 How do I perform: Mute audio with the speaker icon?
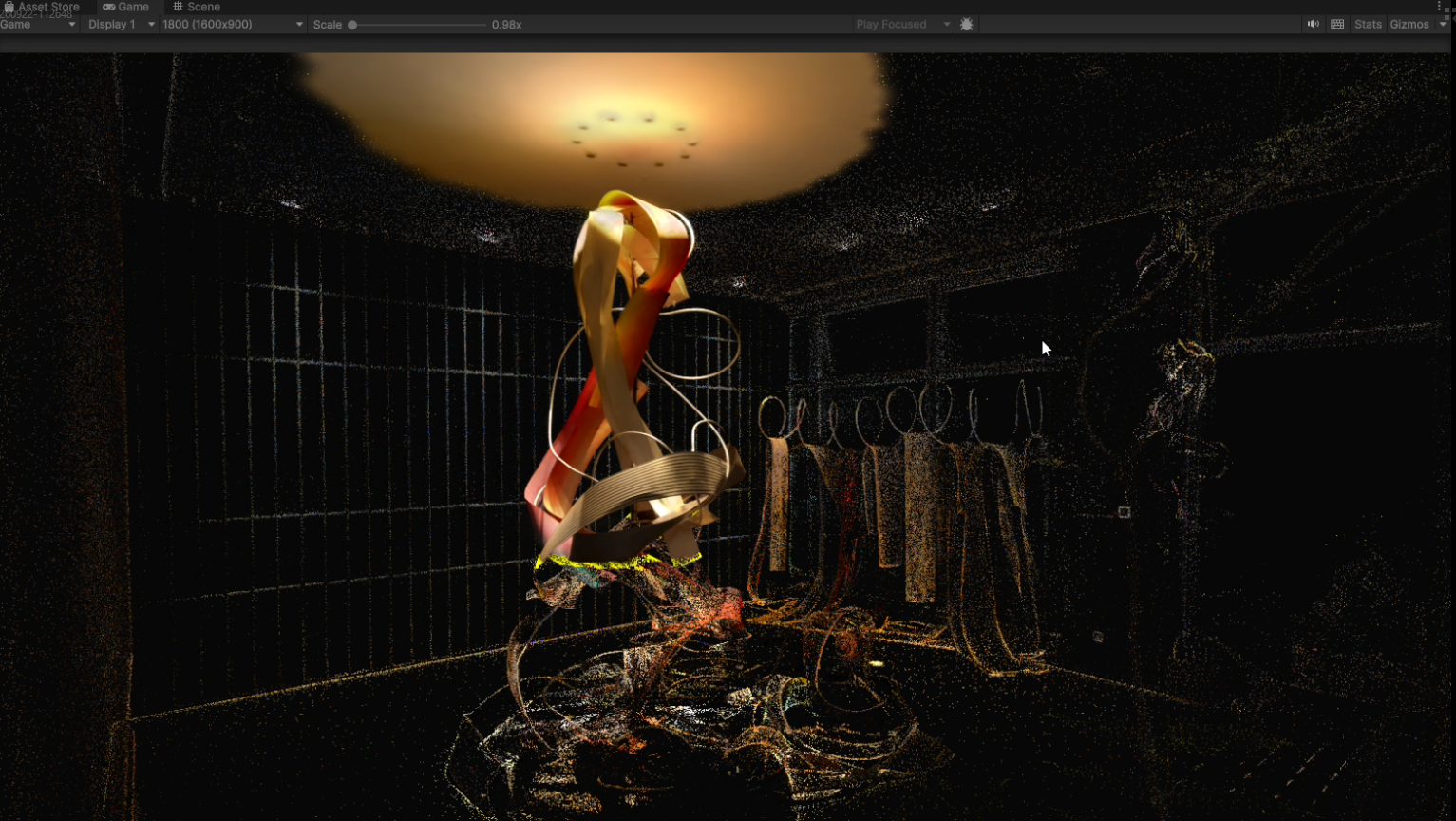tap(1314, 25)
